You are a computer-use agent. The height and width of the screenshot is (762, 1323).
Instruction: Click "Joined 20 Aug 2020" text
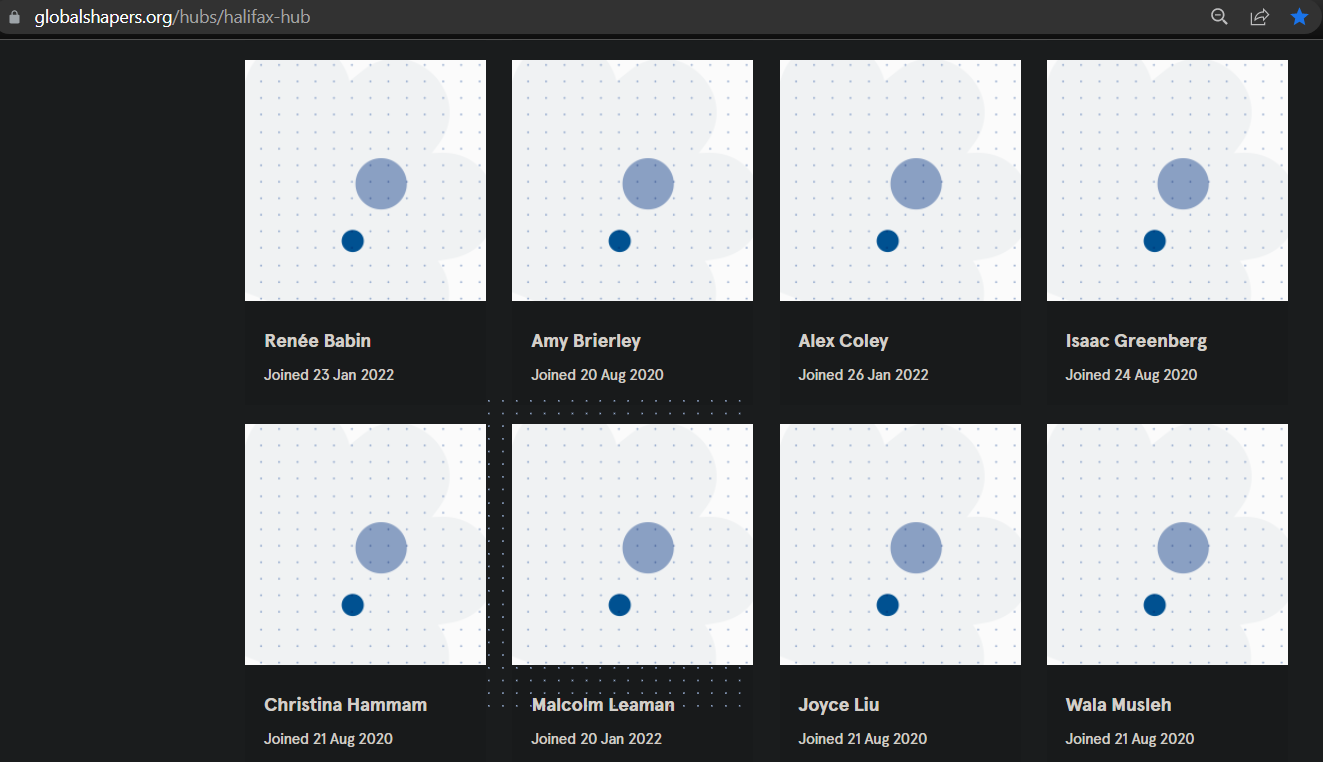(x=597, y=375)
